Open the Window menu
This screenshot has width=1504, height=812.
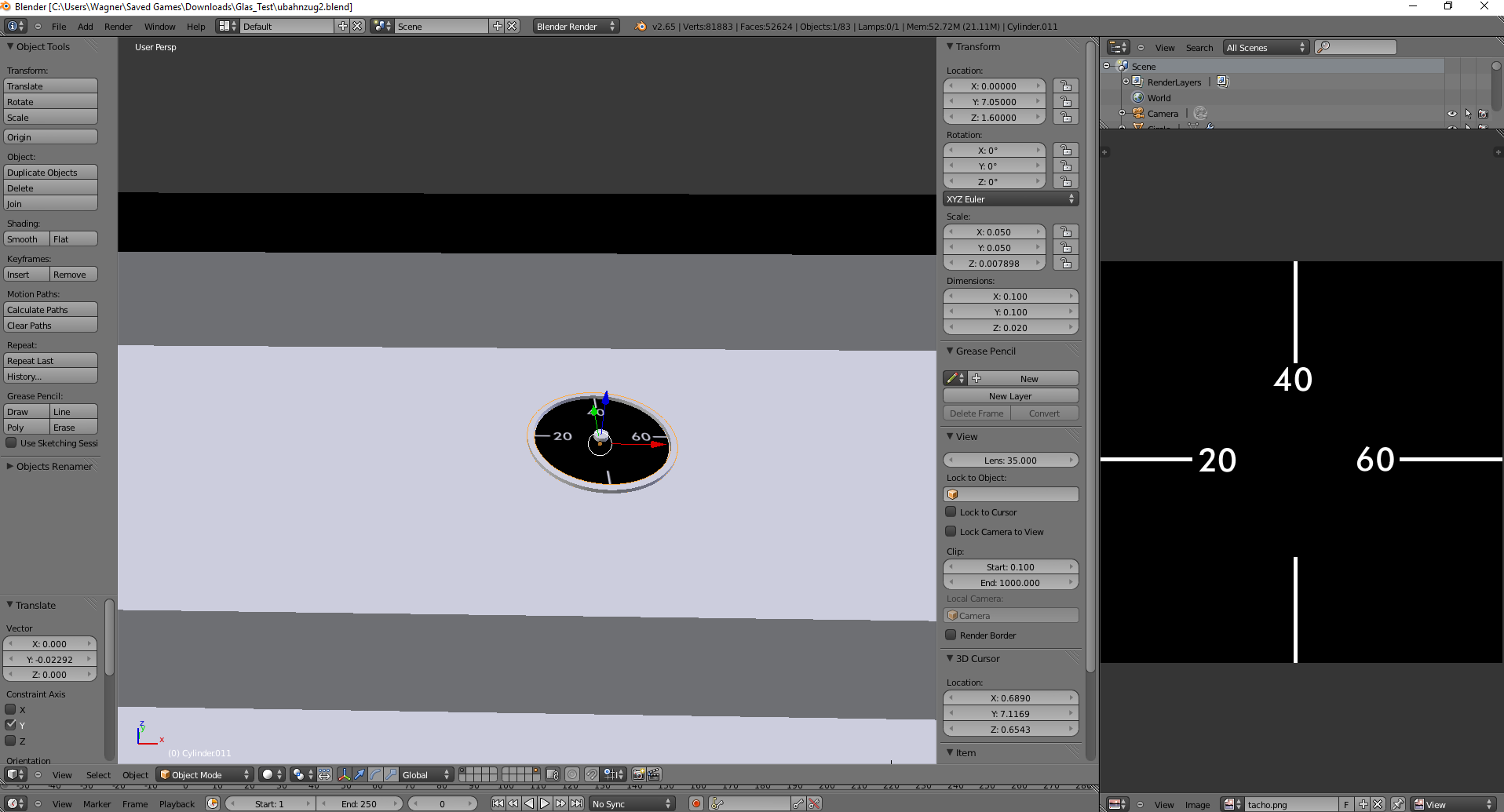160,26
